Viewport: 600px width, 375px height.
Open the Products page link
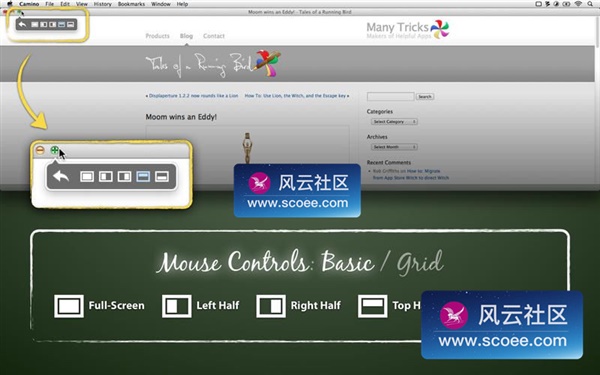click(157, 36)
